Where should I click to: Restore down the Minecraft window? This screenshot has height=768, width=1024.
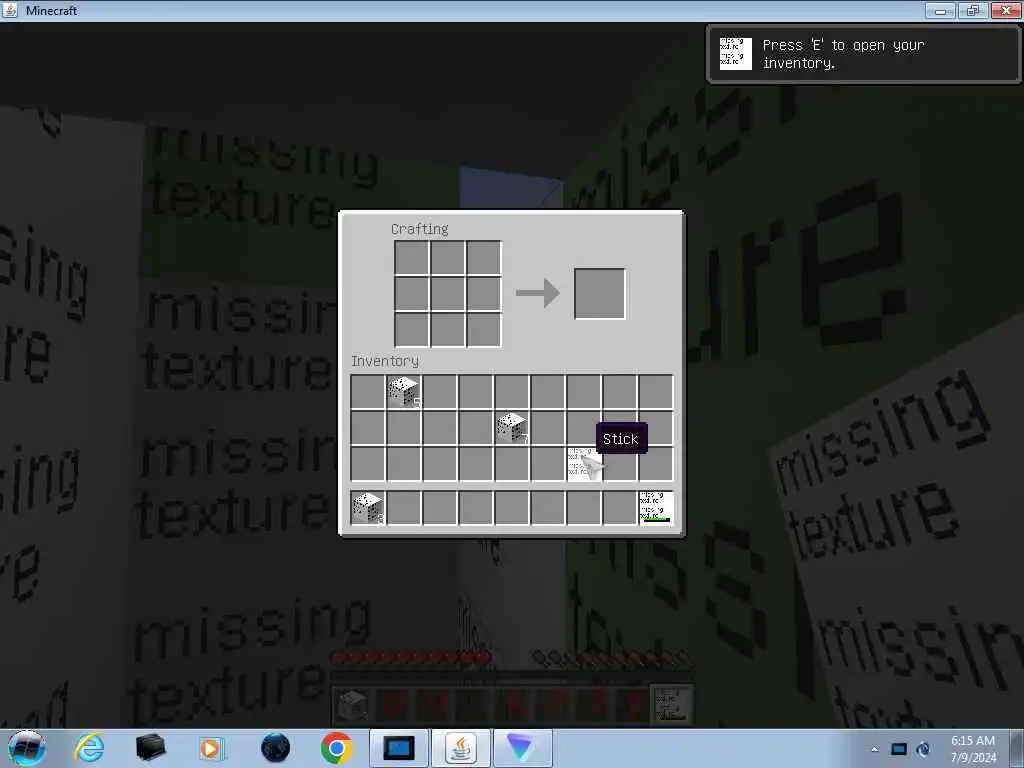[973, 10]
